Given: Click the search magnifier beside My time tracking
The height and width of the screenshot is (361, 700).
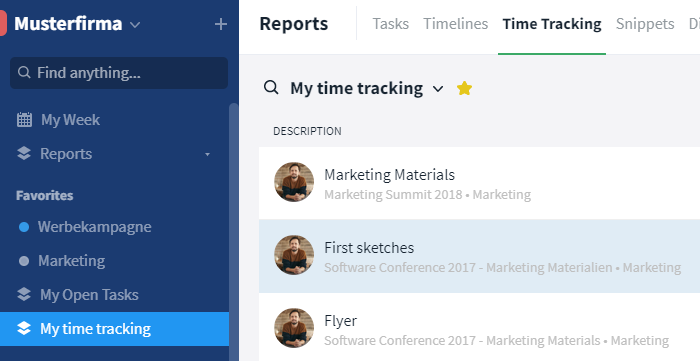Looking at the screenshot, I should pos(271,87).
